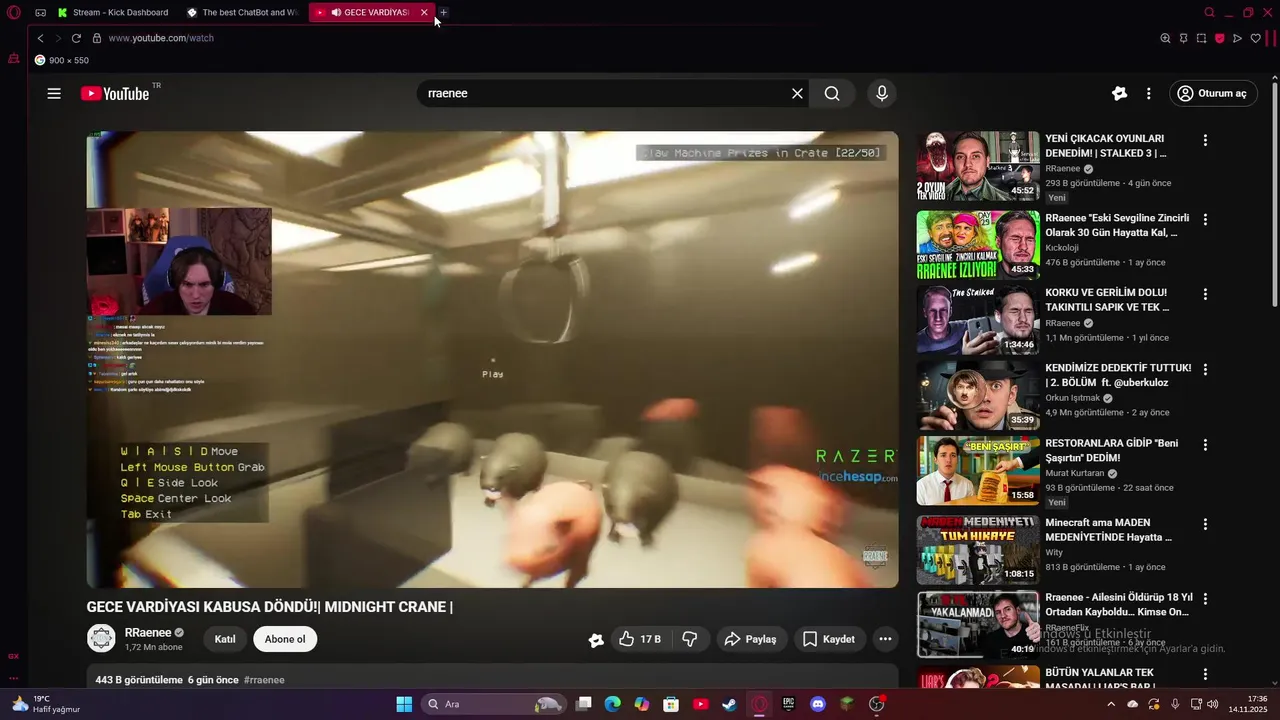Viewport: 1280px width, 720px height.
Task: Switch to The best ChatBot tab
Action: [243, 12]
